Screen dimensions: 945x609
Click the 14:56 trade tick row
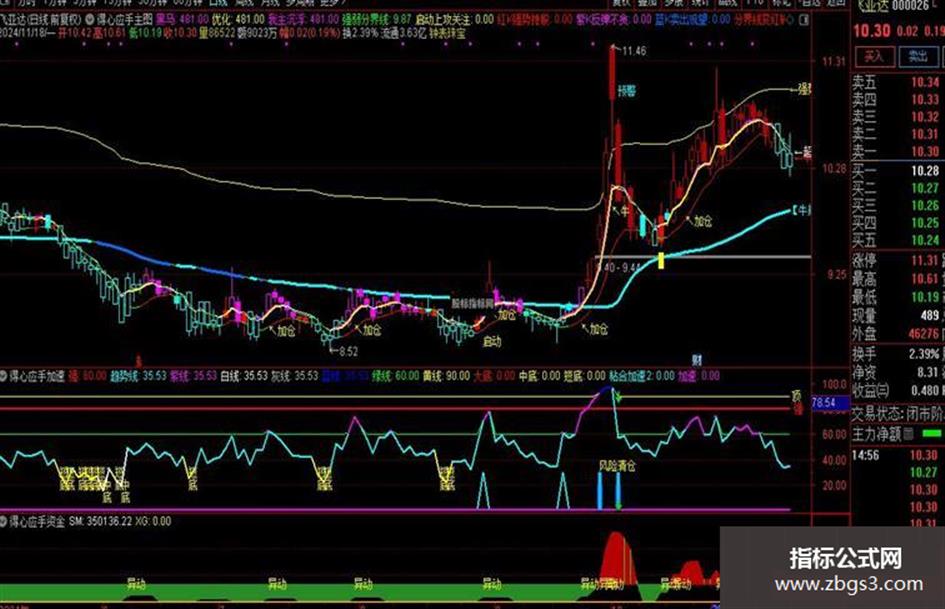pyautogui.click(x=897, y=456)
